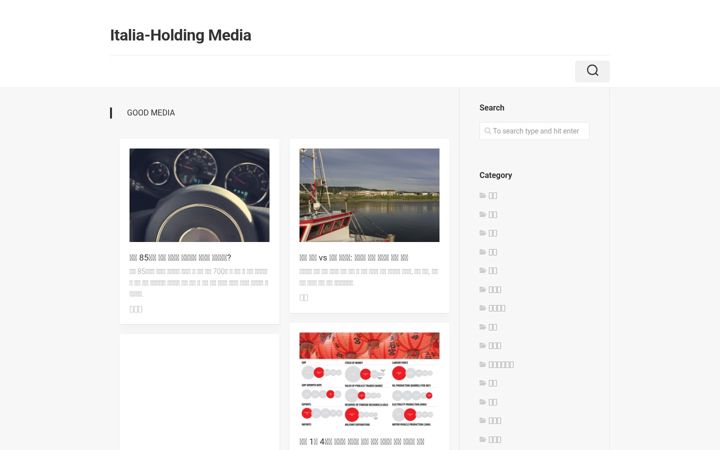Click the 'Search' sidebar heading

[492, 108]
